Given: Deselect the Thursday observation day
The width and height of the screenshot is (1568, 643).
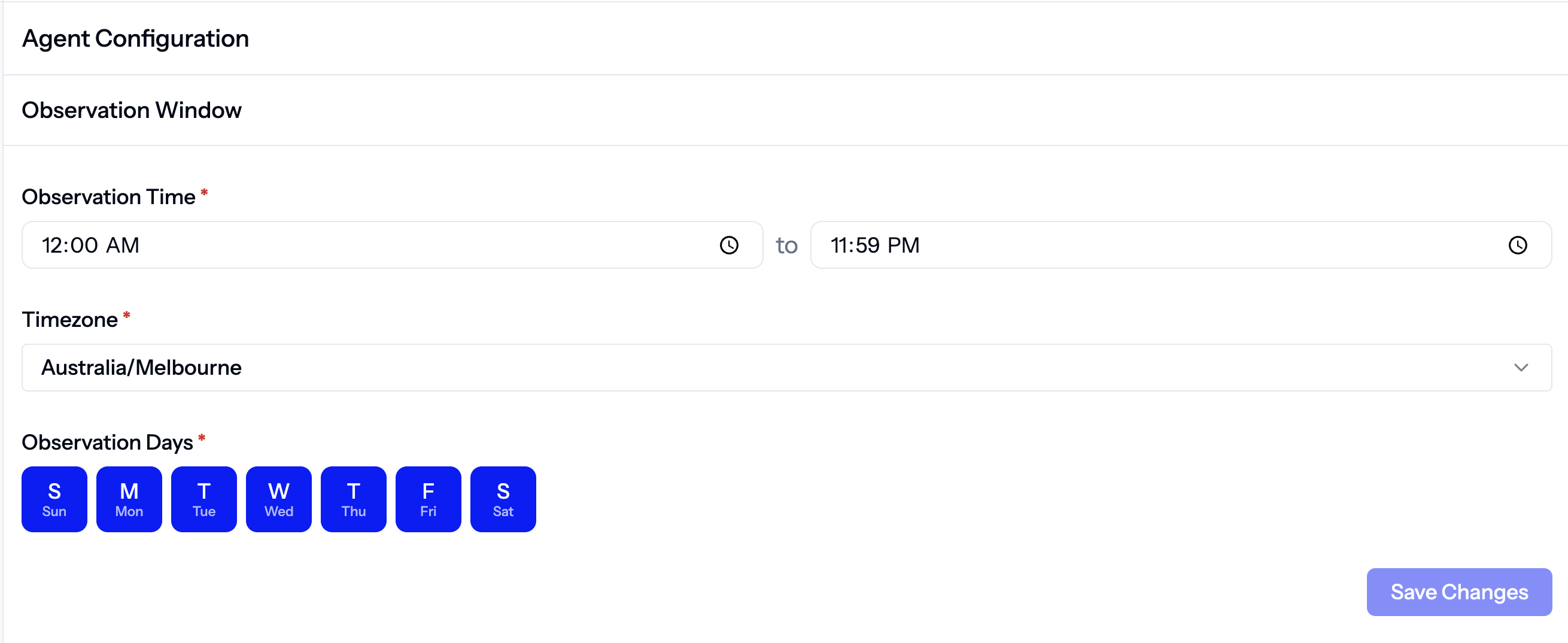Looking at the screenshot, I should click(353, 499).
